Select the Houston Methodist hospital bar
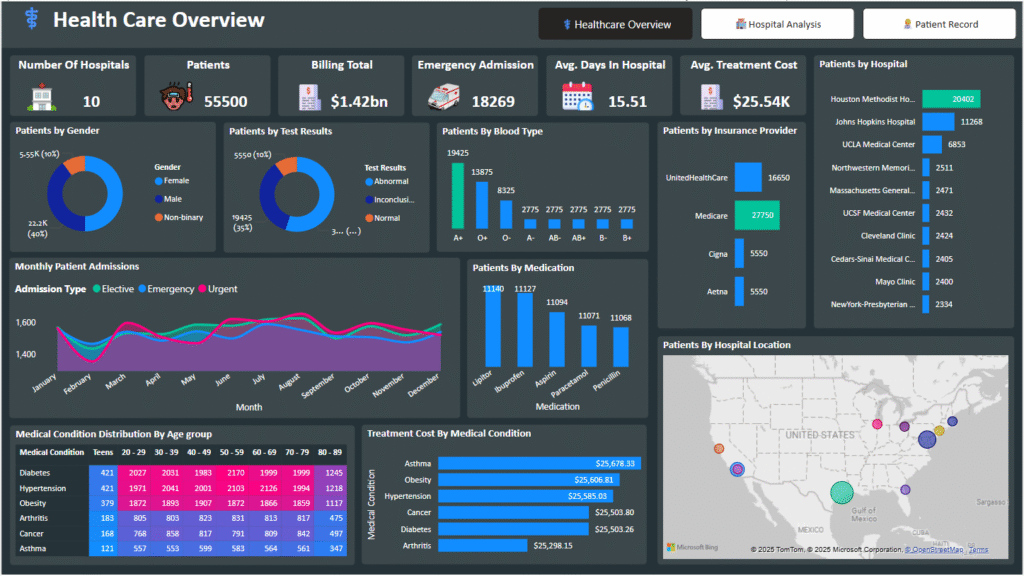 [950, 99]
